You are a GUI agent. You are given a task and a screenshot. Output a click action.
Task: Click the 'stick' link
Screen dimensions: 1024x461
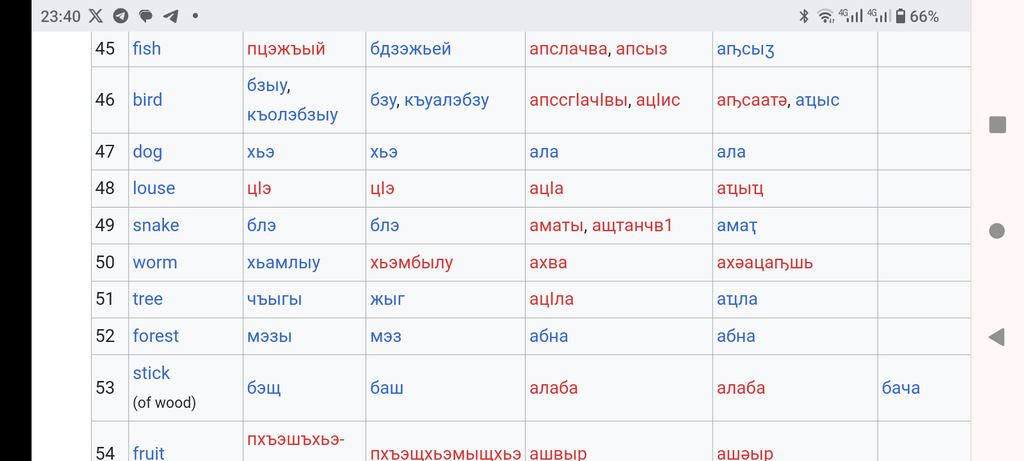[x=151, y=373]
